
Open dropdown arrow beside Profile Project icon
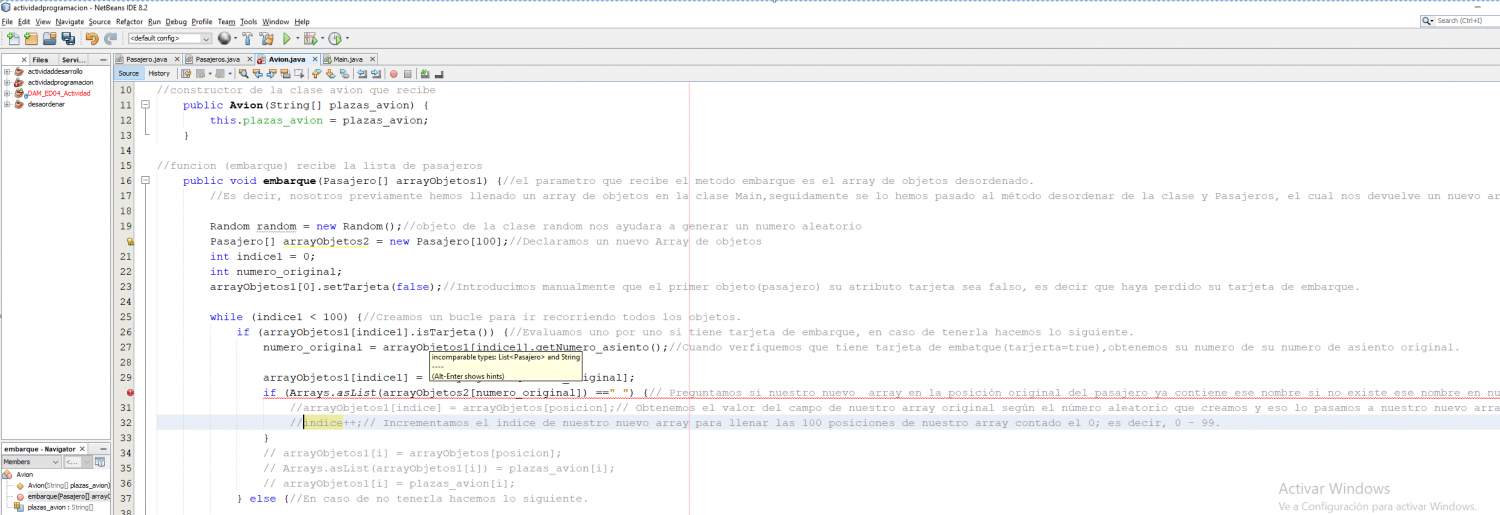[347, 38]
